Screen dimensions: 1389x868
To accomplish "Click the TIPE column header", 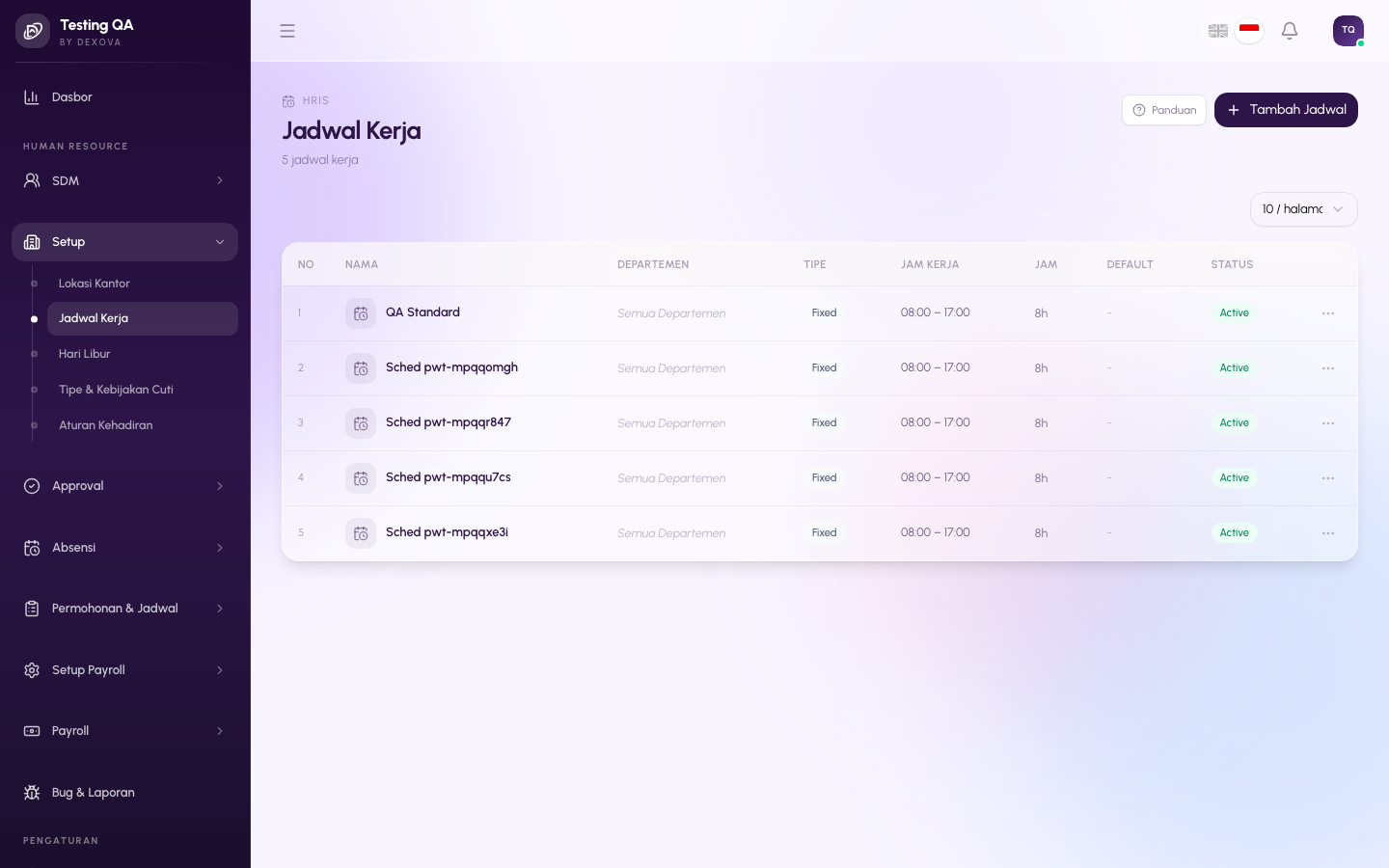I will coord(815,264).
